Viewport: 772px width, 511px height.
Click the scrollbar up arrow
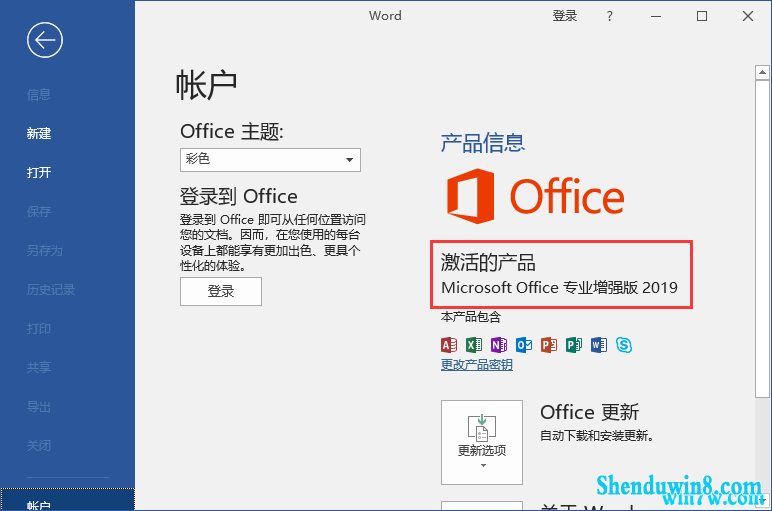click(763, 73)
